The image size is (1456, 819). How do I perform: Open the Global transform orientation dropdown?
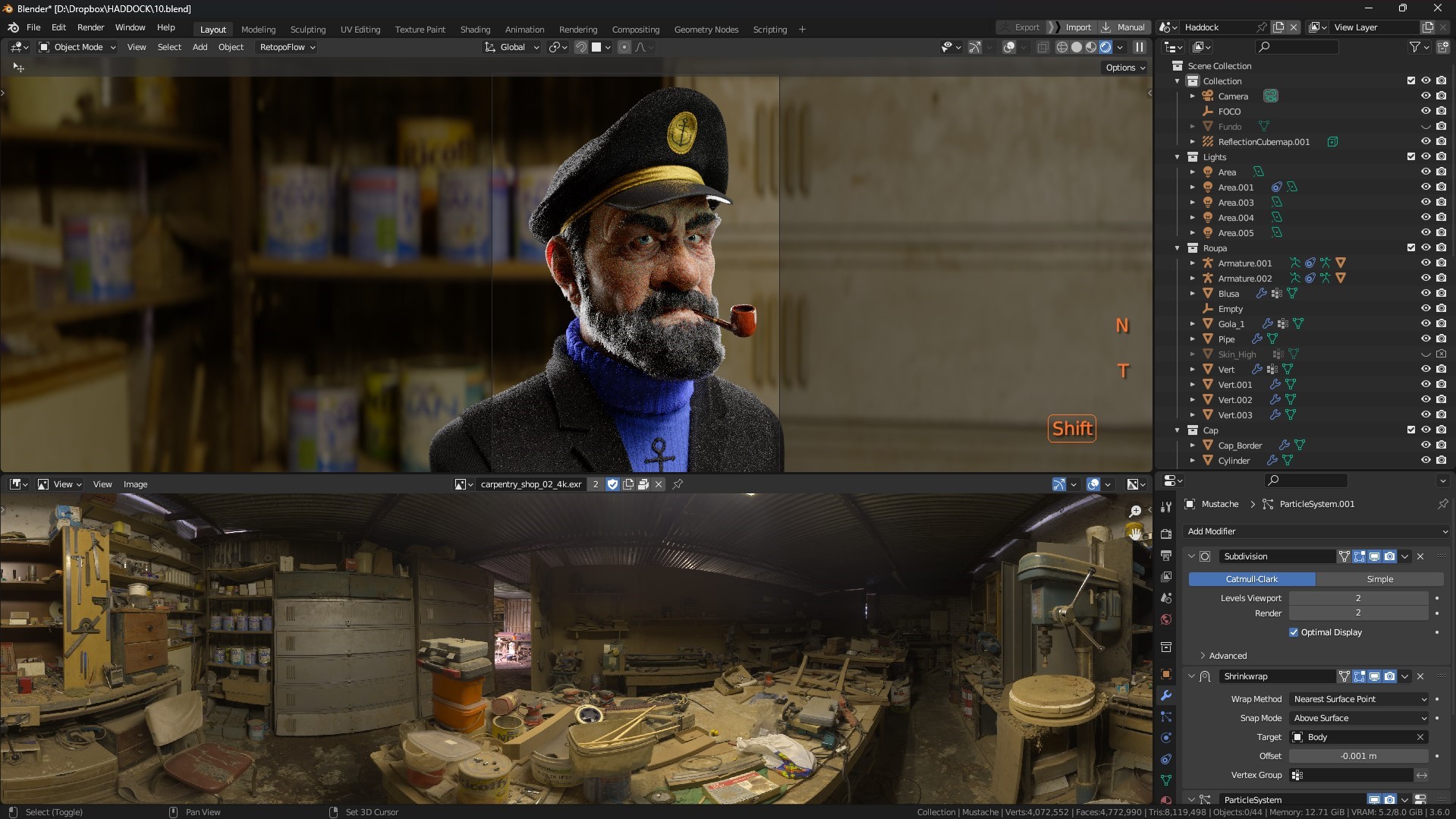[512, 47]
